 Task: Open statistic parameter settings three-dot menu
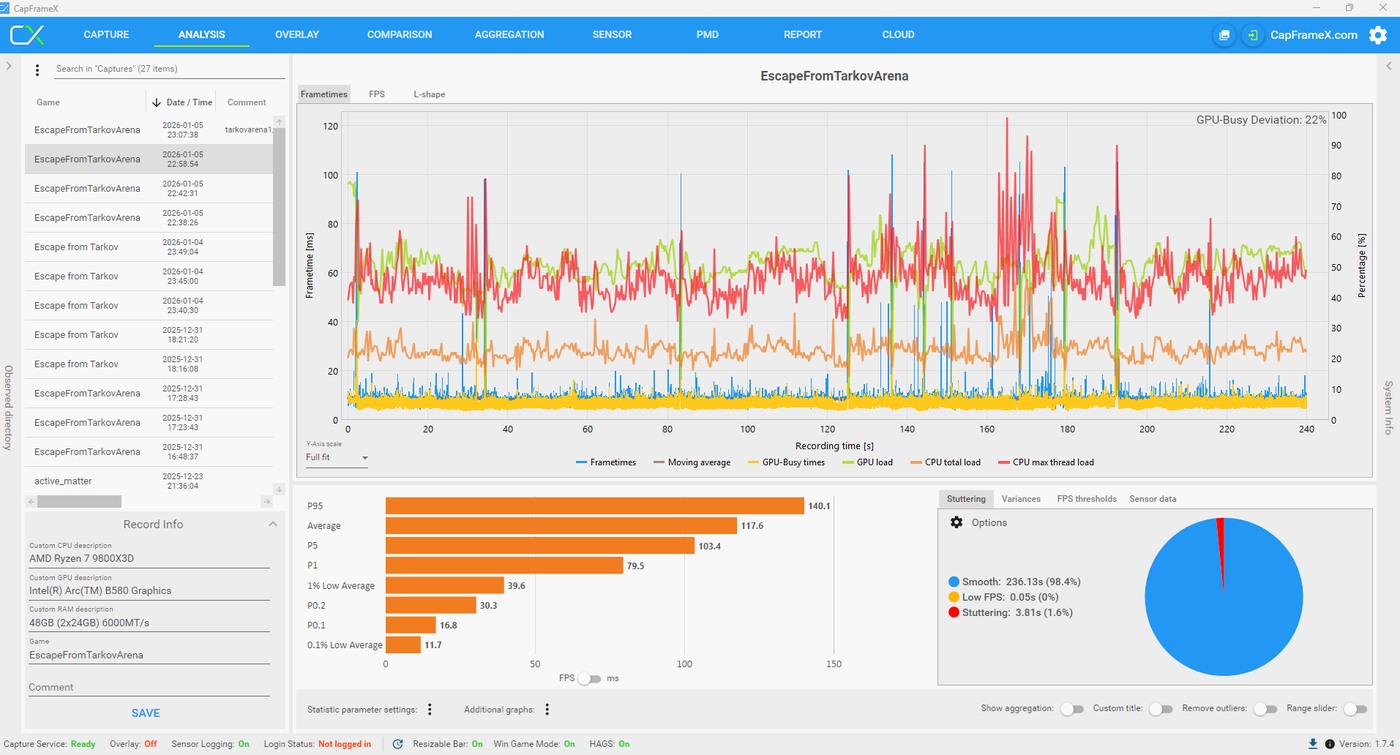pos(430,709)
